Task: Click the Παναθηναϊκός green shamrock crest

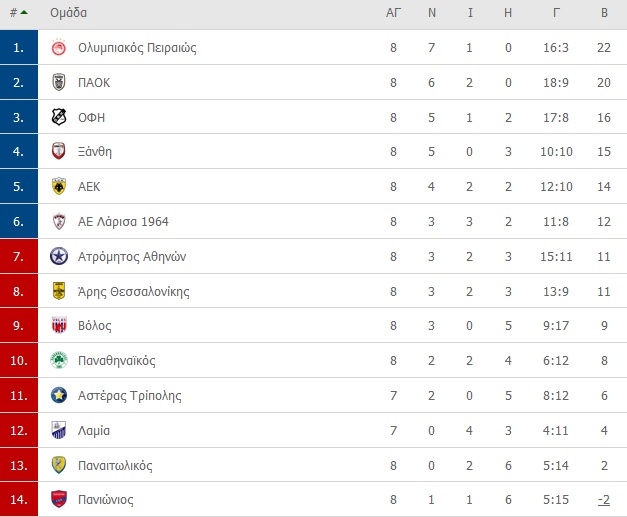Action: point(59,360)
